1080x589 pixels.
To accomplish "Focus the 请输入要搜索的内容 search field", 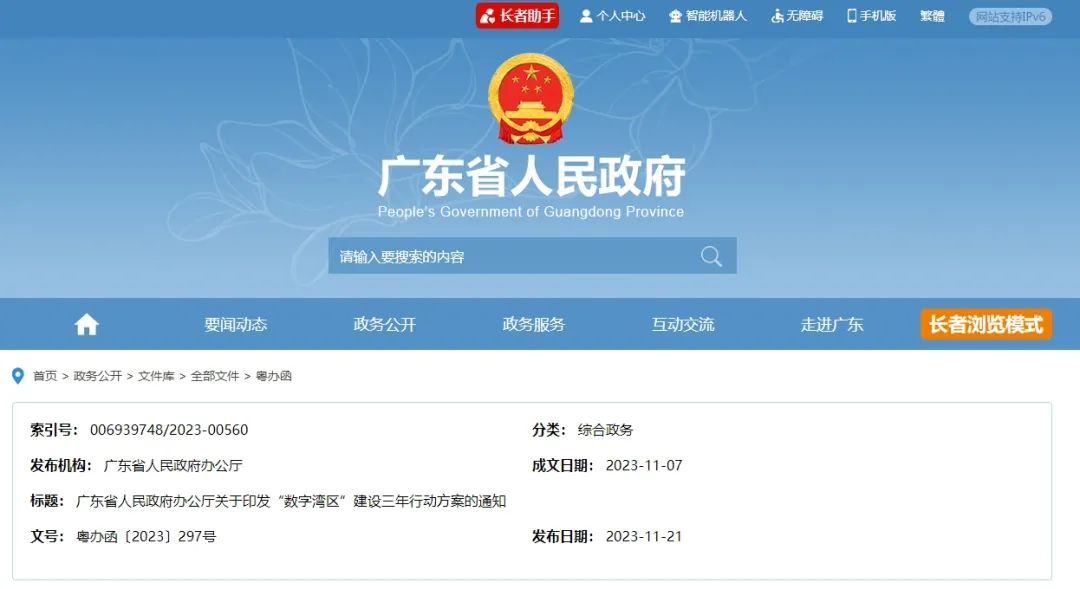I will tap(513, 256).
